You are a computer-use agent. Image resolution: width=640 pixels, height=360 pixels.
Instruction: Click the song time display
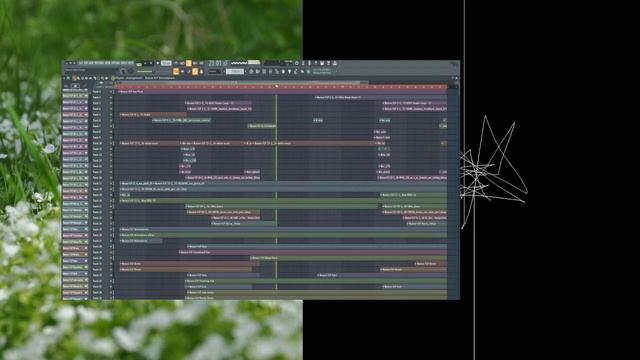pos(218,63)
